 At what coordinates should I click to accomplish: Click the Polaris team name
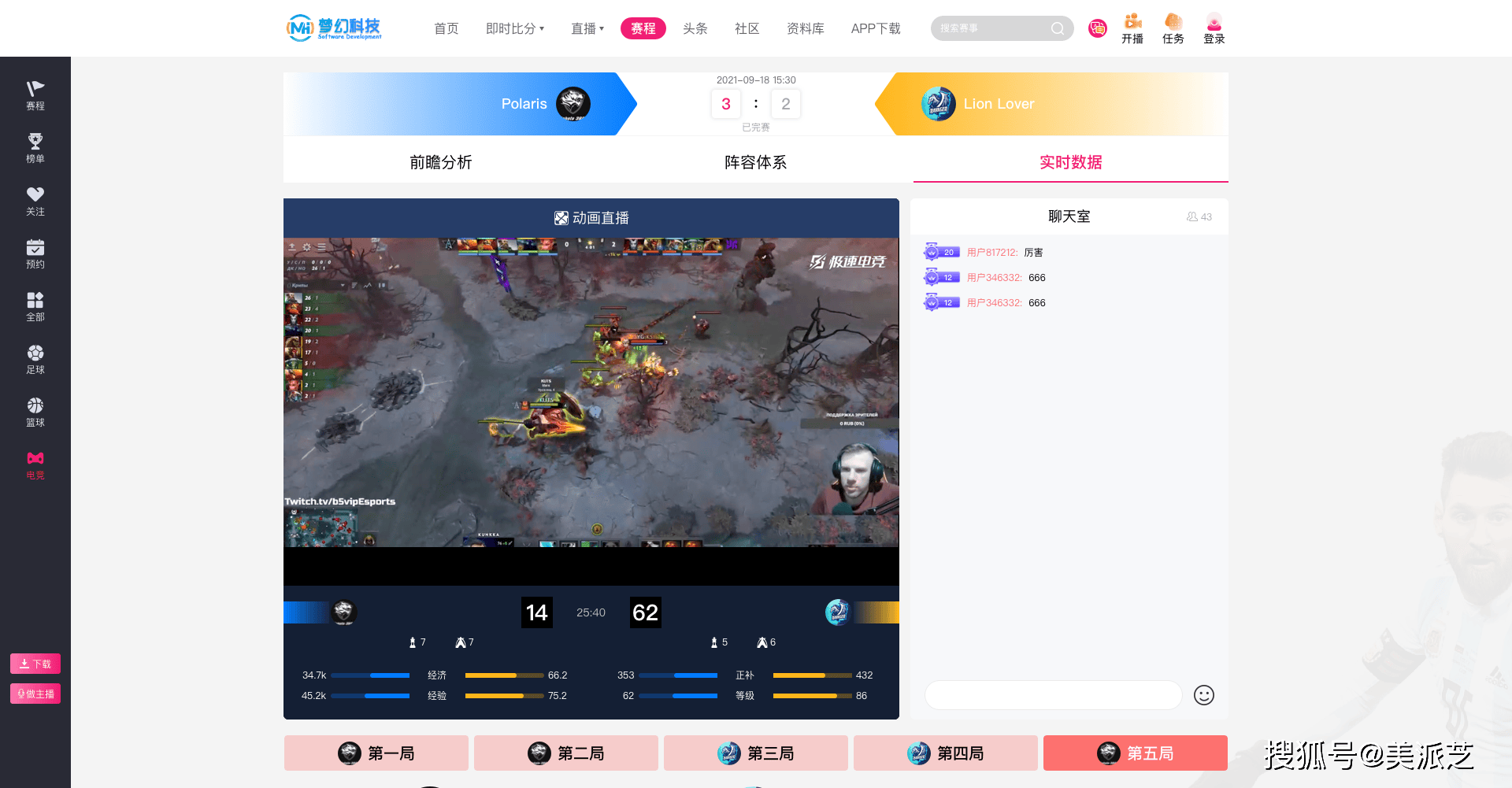click(524, 104)
